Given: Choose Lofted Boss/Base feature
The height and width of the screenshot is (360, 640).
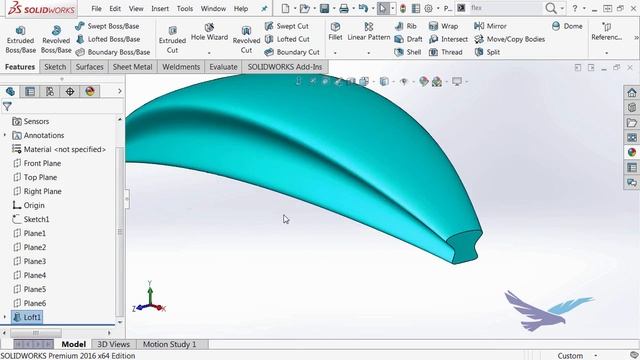Looking at the screenshot, I should [108, 39].
